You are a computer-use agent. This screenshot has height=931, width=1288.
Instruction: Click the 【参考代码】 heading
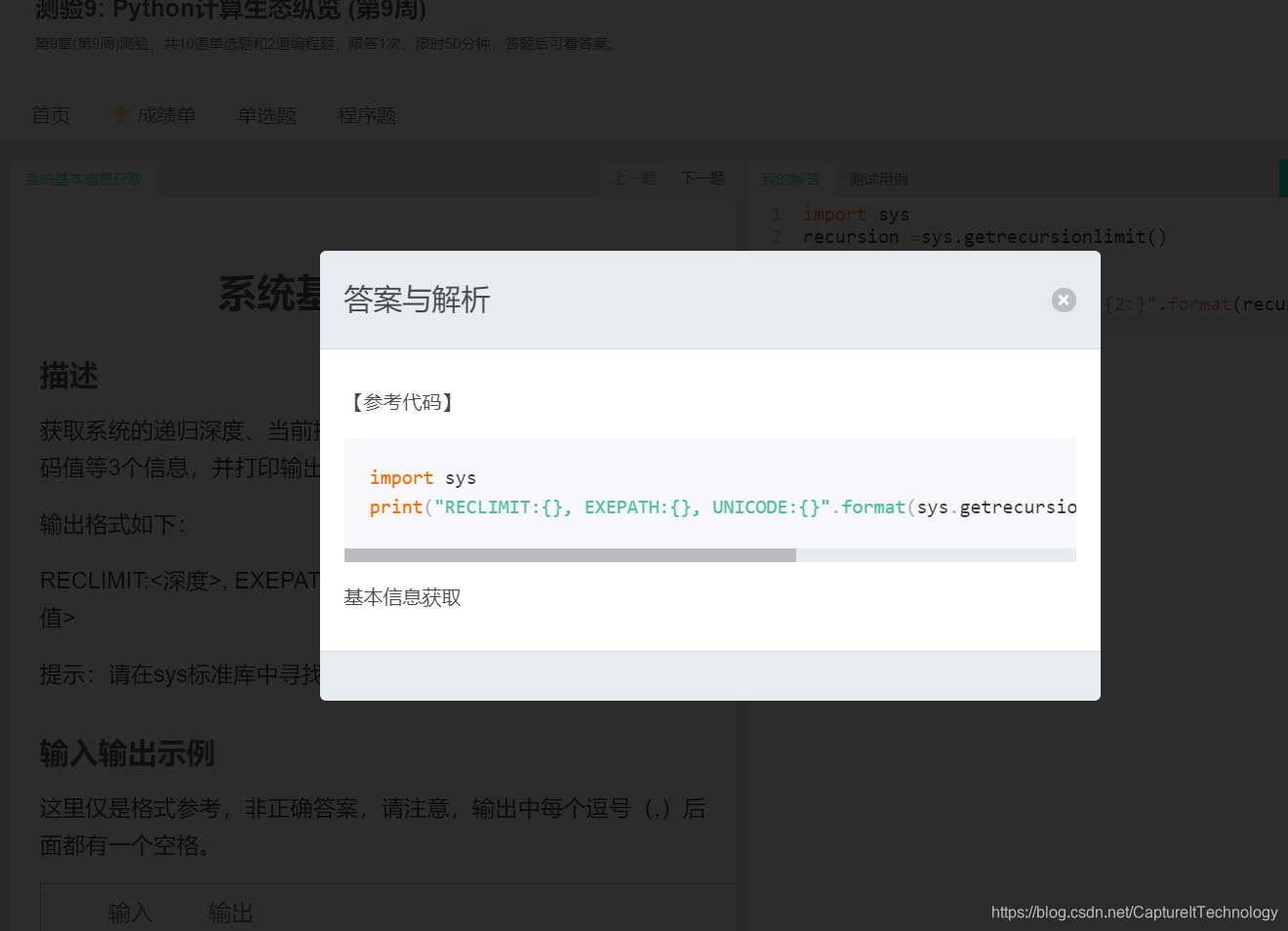pyautogui.click(x=401, y=401)
